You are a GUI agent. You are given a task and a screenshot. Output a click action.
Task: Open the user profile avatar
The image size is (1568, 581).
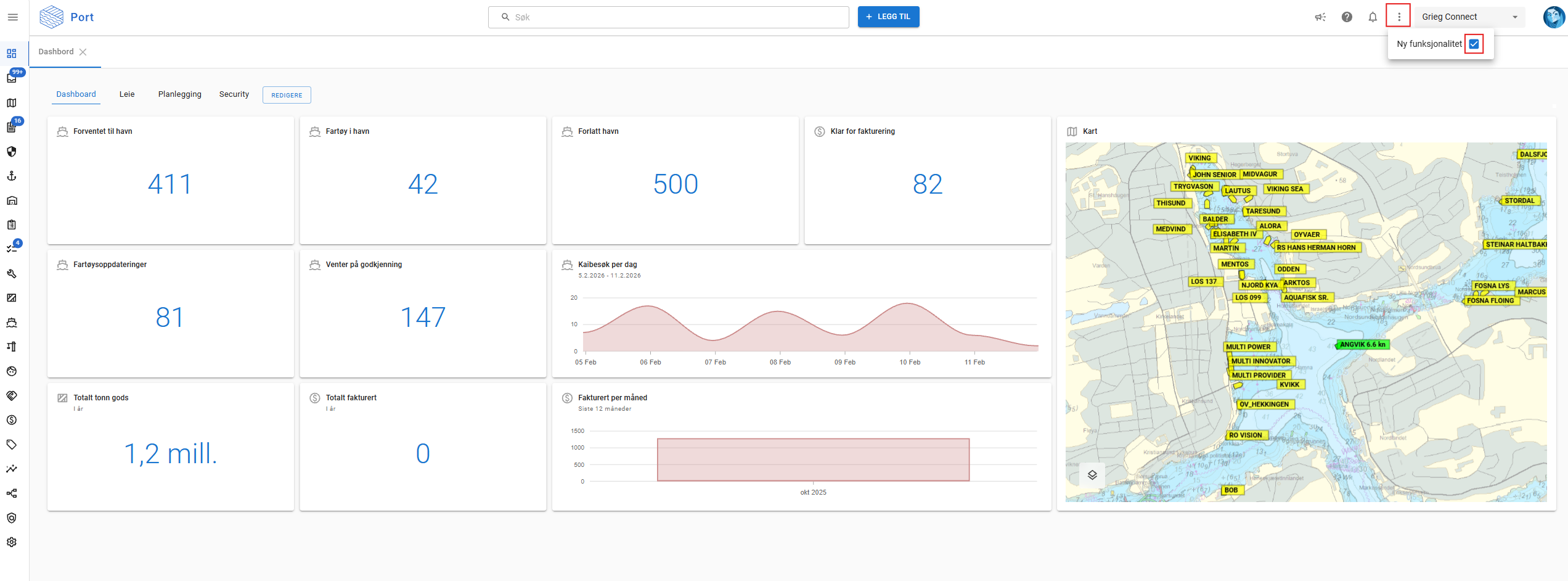pyautogui.click(x=1554, y=17)
